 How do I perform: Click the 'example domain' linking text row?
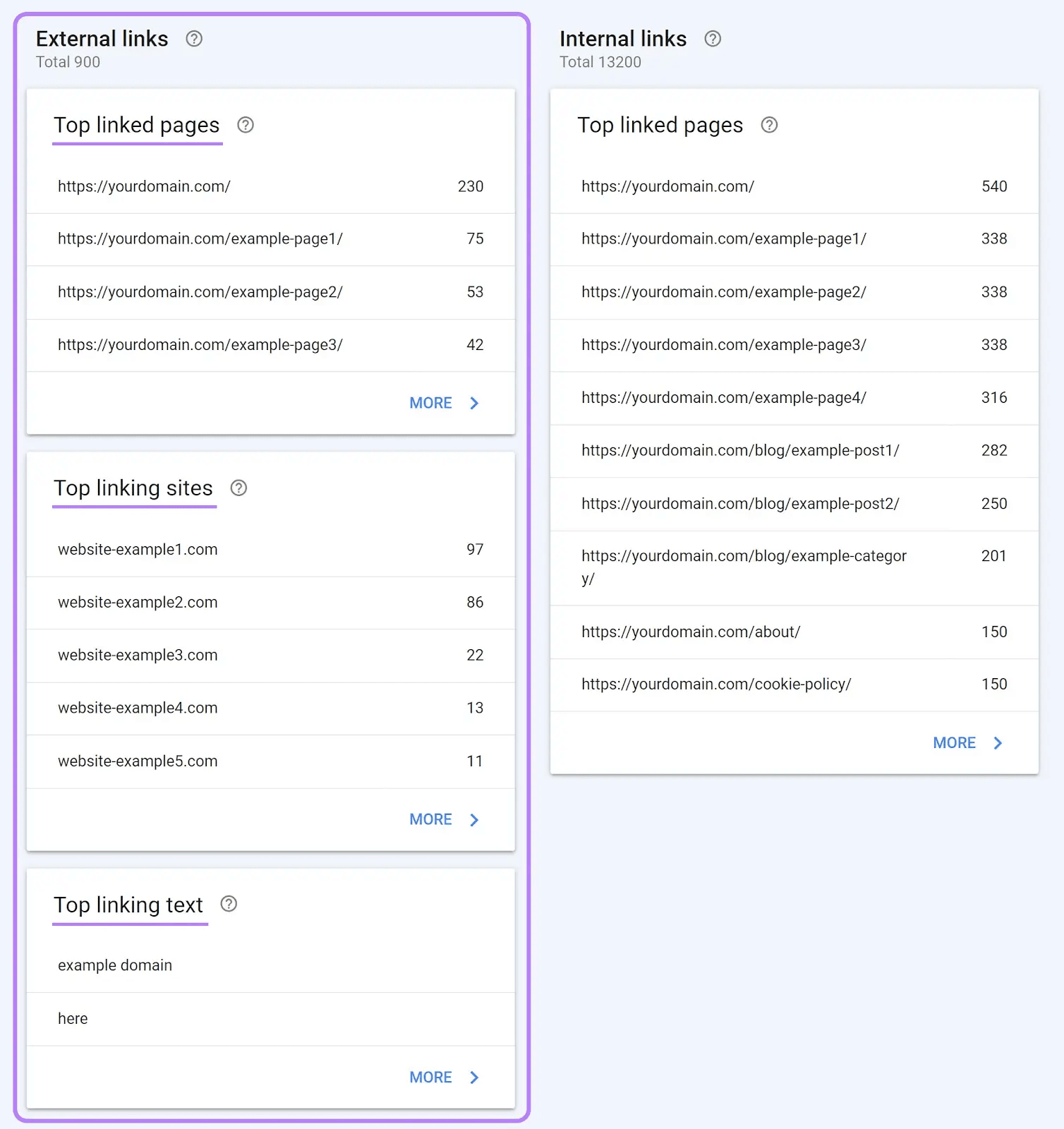click(271, 965)
